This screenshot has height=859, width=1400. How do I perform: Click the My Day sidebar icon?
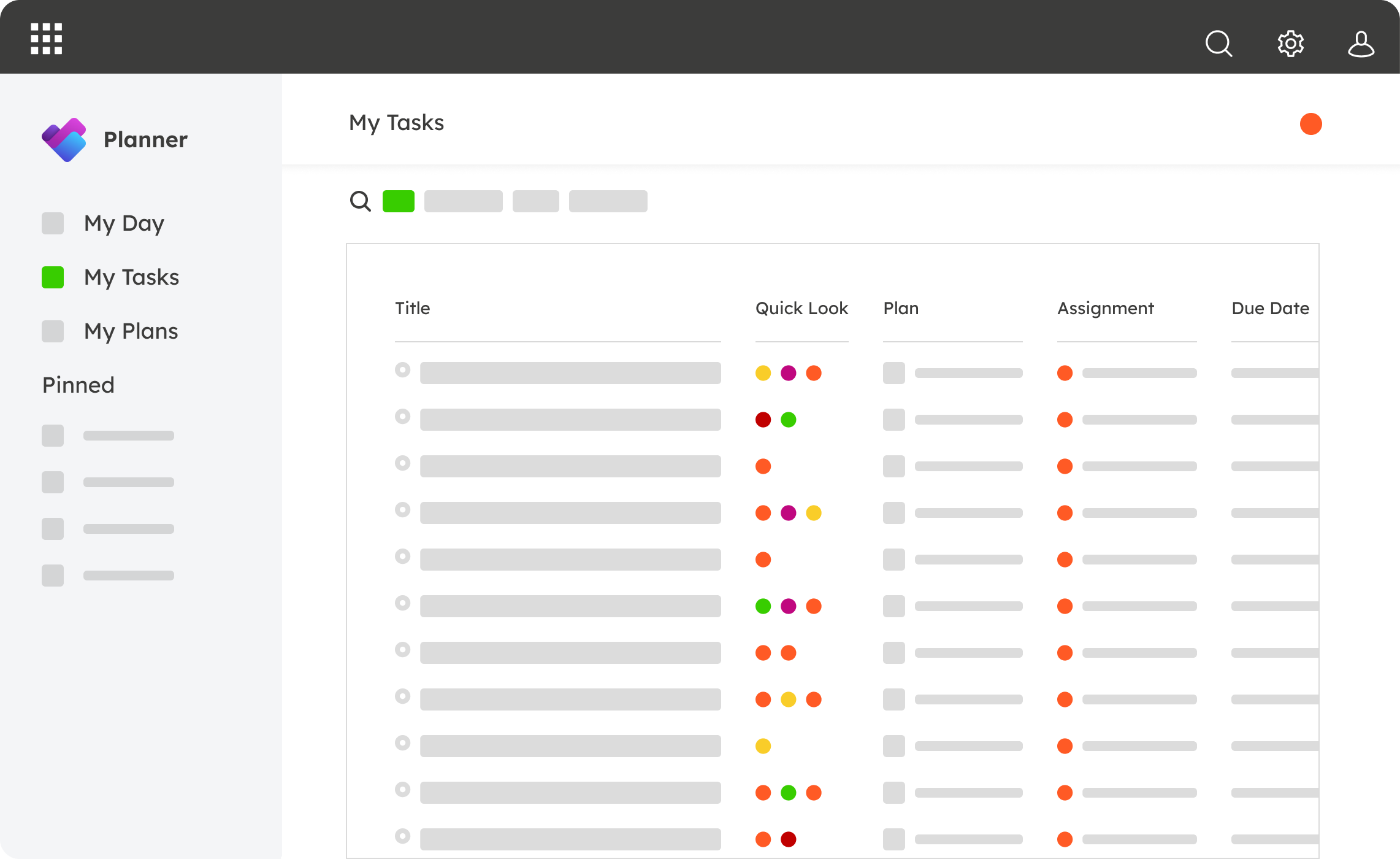click(x=53, y=223)
